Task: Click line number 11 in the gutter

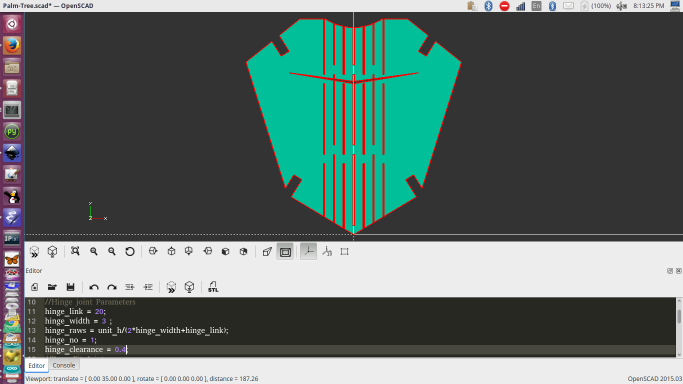Action: (x=31, y=311)
